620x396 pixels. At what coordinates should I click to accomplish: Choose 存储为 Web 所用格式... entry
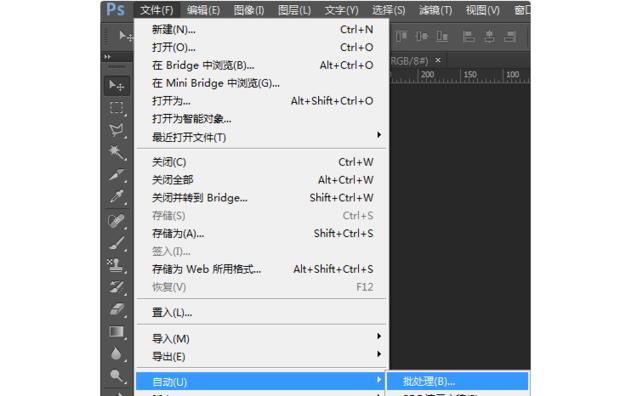coord(261,269)
